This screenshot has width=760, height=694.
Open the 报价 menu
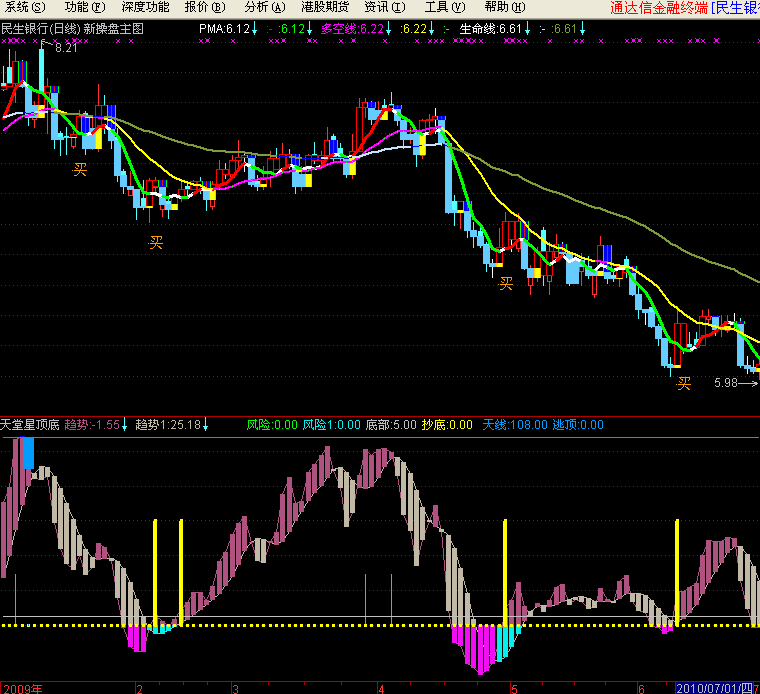[x=204, y=8]
